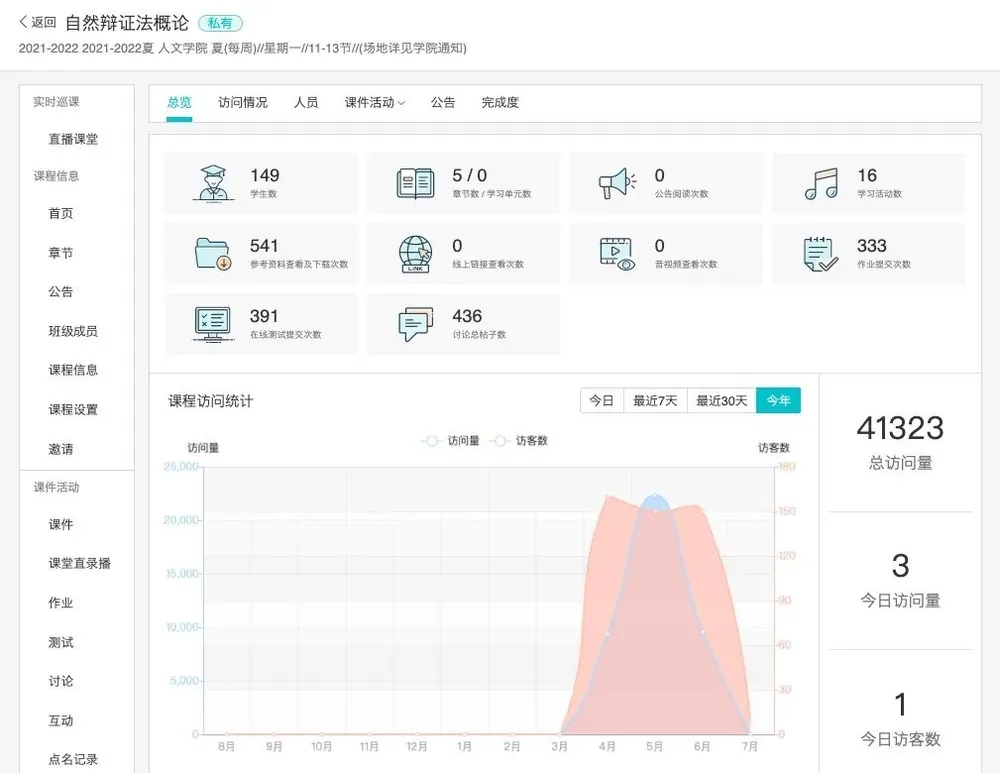Screen dimensions: 1000x773
Task: Open 首页 in the sidebar
Action: point(61,214)
